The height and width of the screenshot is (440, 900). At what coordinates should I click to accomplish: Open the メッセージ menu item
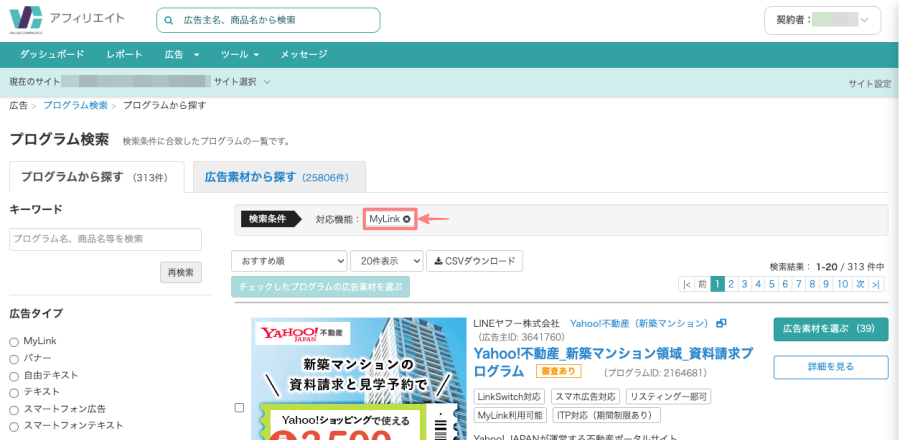[304, 54]
